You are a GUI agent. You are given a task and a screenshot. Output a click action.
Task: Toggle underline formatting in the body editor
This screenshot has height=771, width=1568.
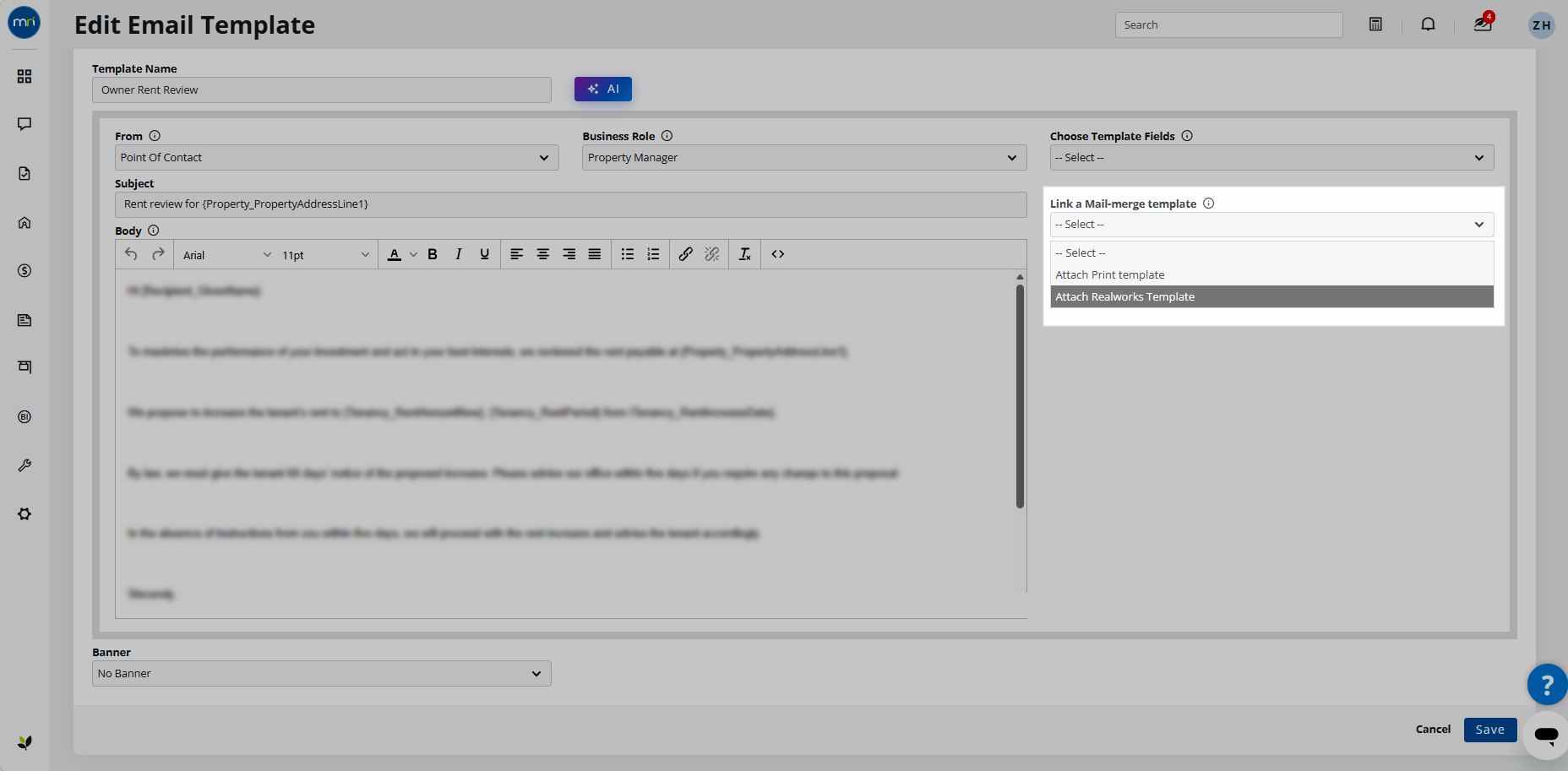point(484,254)
